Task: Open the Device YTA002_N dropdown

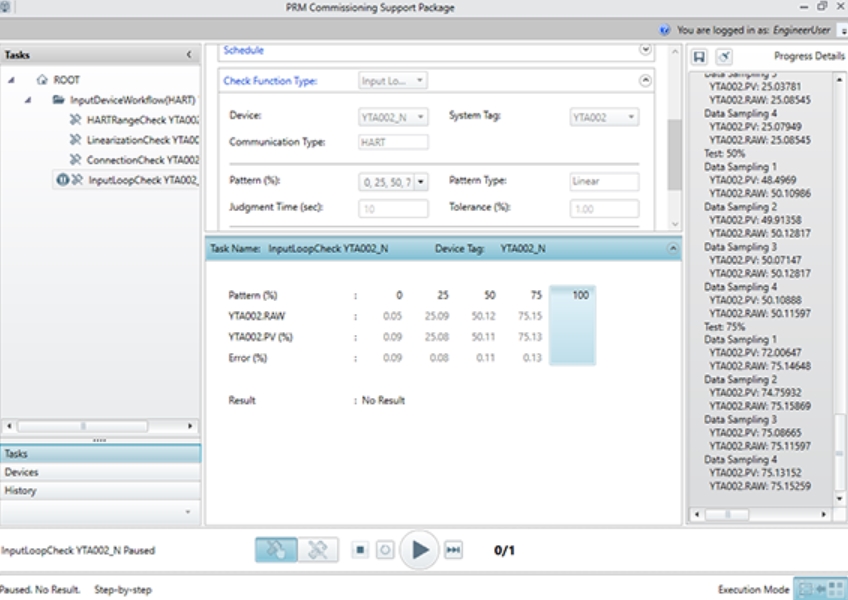Action: tap(393, 117)
